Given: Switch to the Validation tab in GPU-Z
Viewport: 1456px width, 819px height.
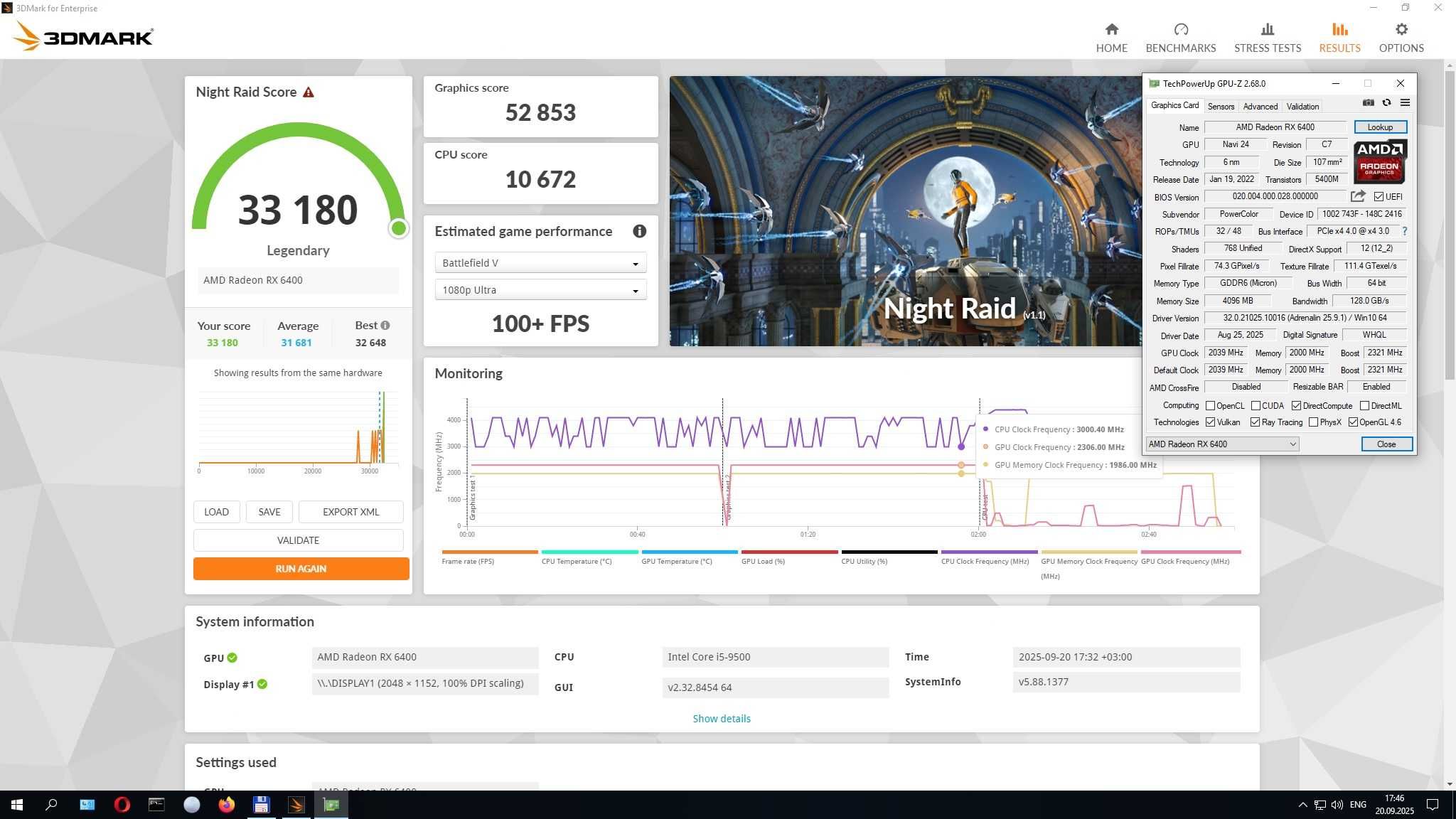Looking at the screenshot, I should coord(1302,107).
